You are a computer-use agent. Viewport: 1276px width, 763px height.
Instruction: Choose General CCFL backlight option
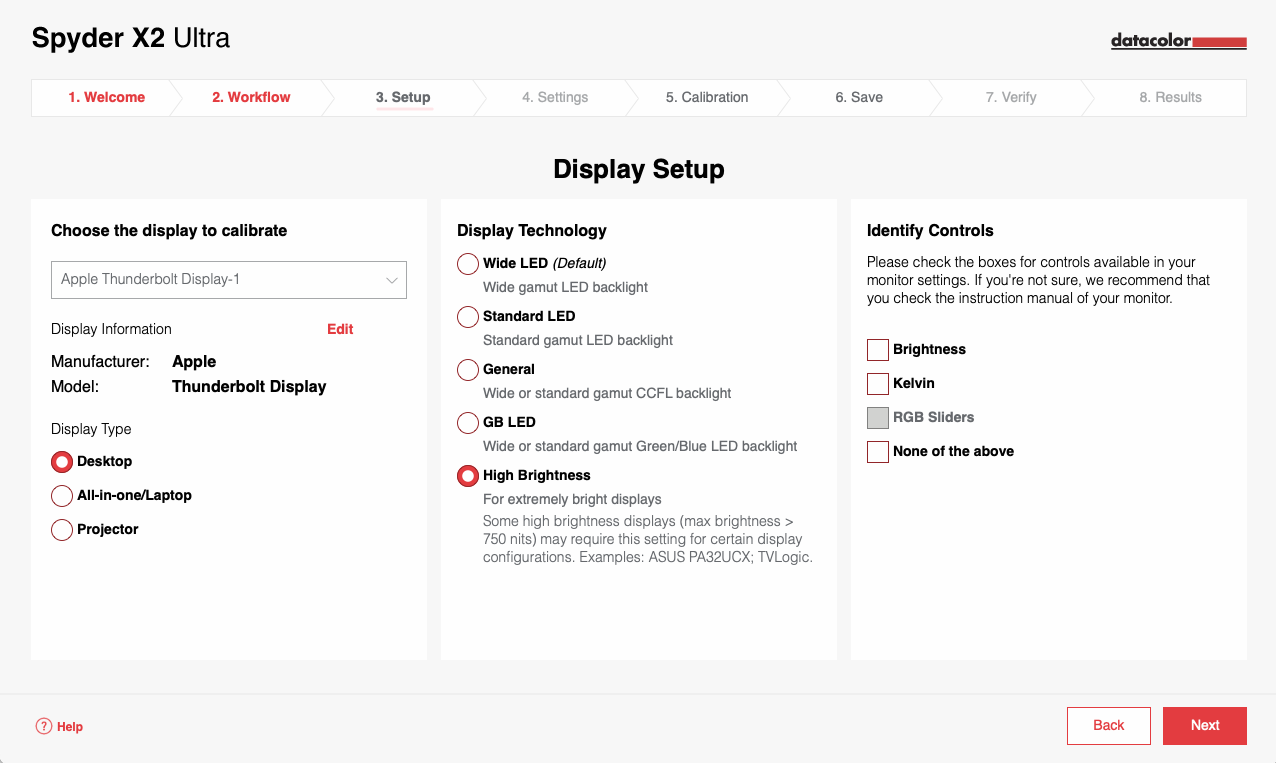pos(468,370)
